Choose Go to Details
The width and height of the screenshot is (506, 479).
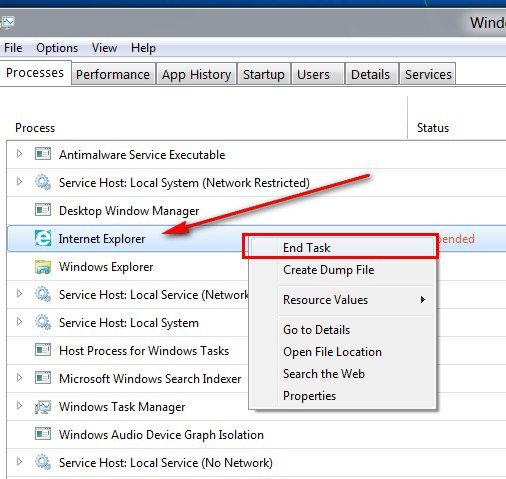click(342, 330)
